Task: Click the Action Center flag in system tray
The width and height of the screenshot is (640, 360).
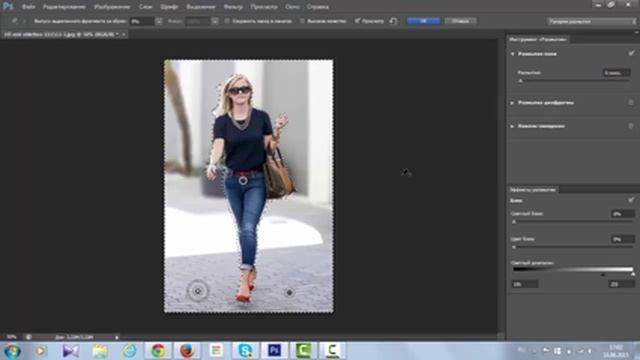Action: [546, 351]
